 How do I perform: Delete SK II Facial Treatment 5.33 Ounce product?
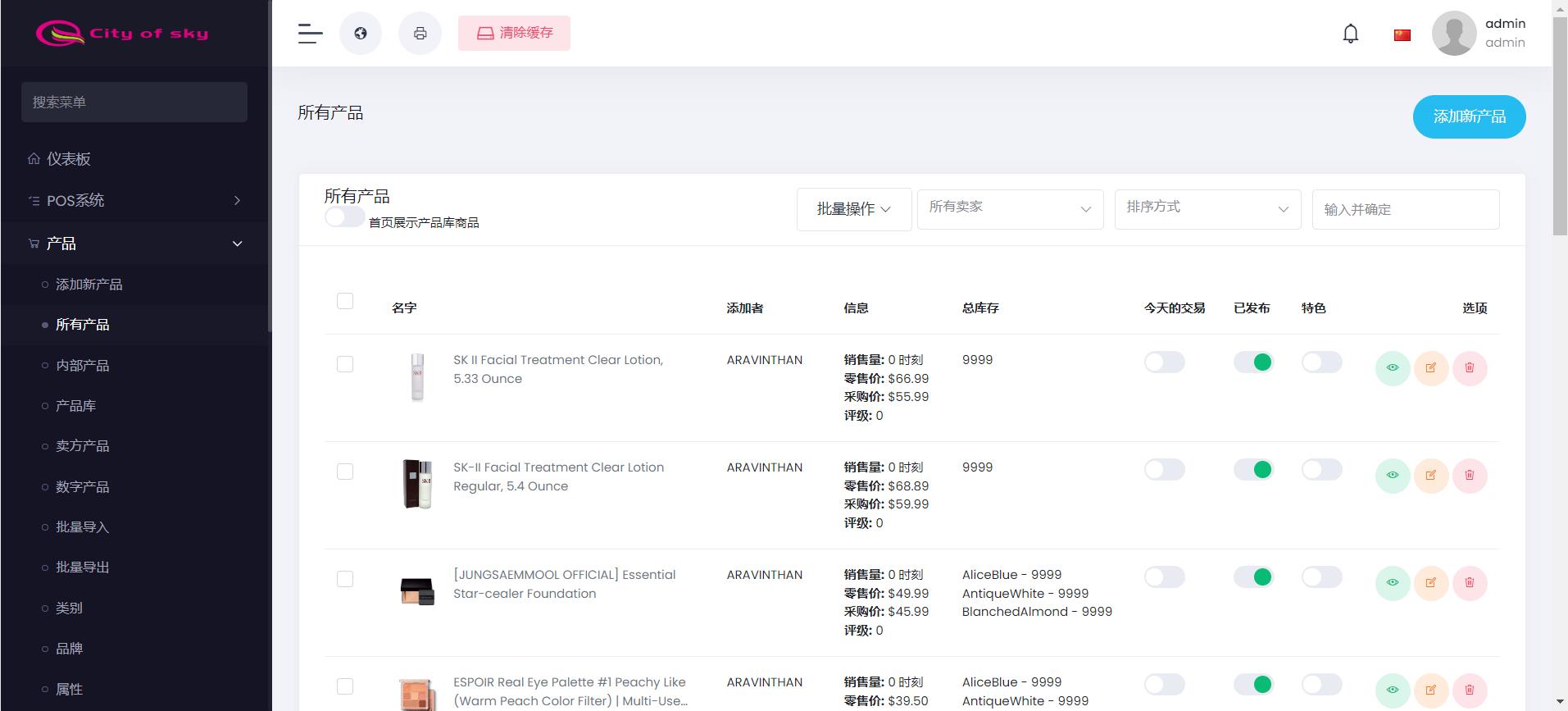(1470, 368)
